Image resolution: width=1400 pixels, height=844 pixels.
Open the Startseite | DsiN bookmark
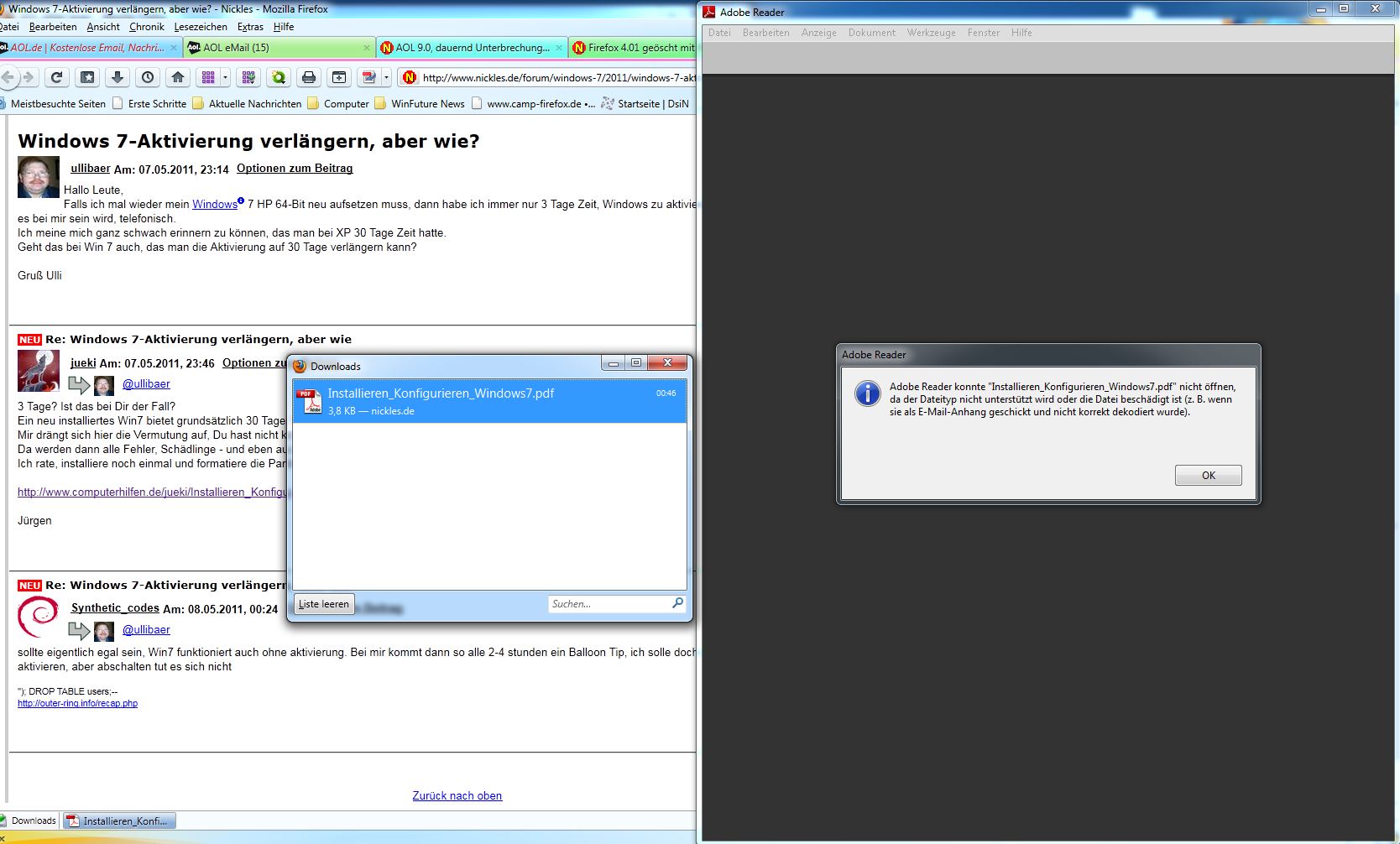(645, 104)
